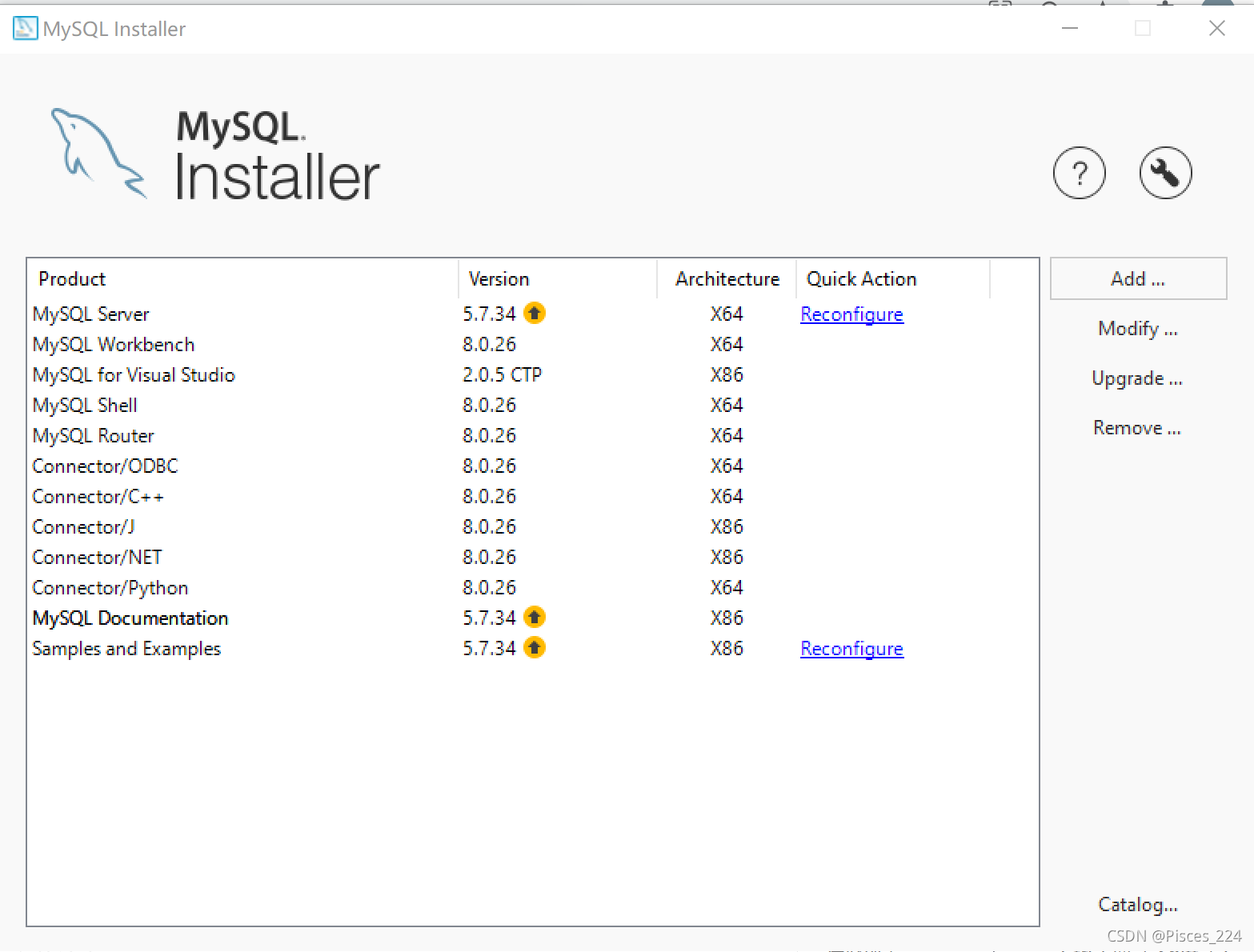Click X86 architecture of Connector/J
The image size is (1254, 952).
[x=727, y=527]
